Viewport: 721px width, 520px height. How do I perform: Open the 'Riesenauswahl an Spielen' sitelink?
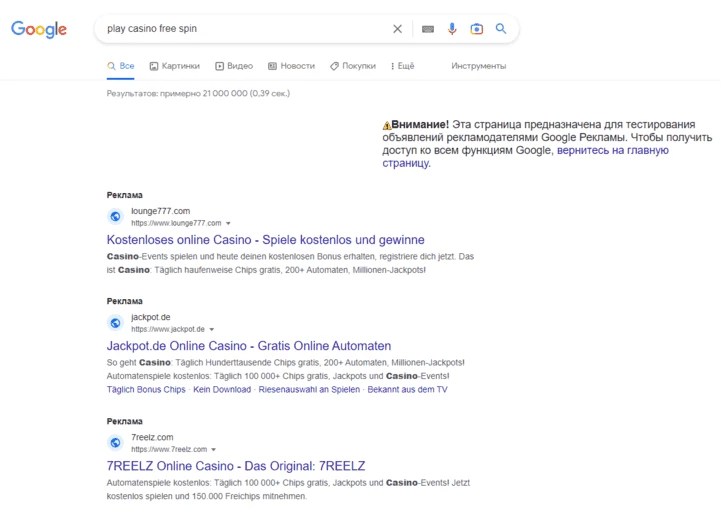point(309,389)
